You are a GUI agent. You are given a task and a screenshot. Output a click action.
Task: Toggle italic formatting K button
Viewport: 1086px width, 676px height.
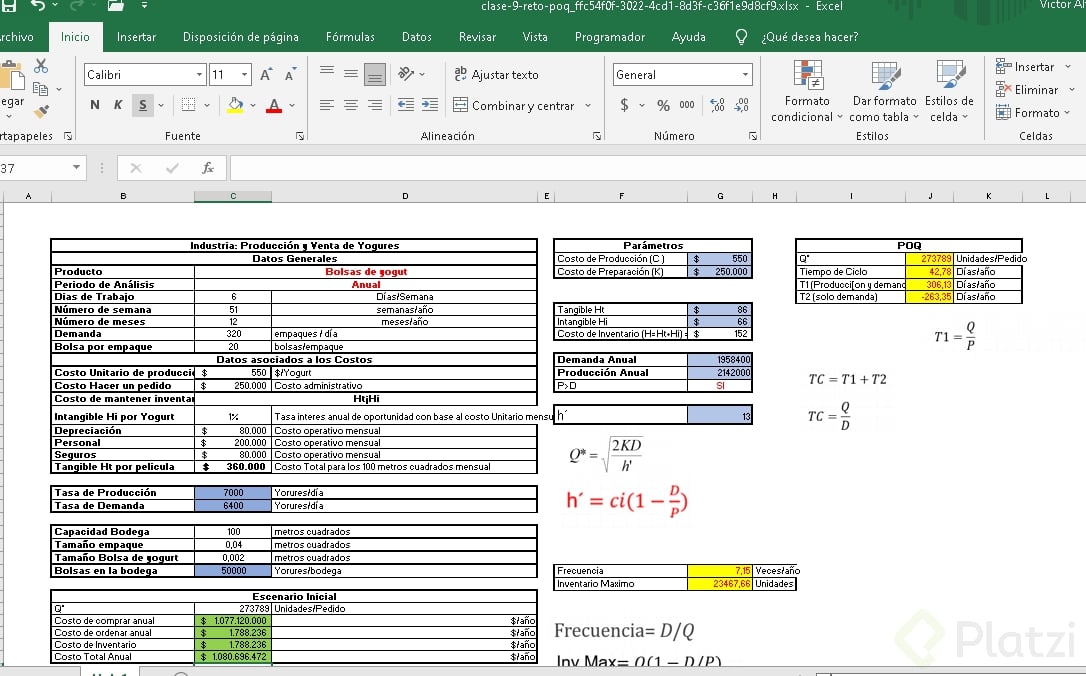click(118, 105)
